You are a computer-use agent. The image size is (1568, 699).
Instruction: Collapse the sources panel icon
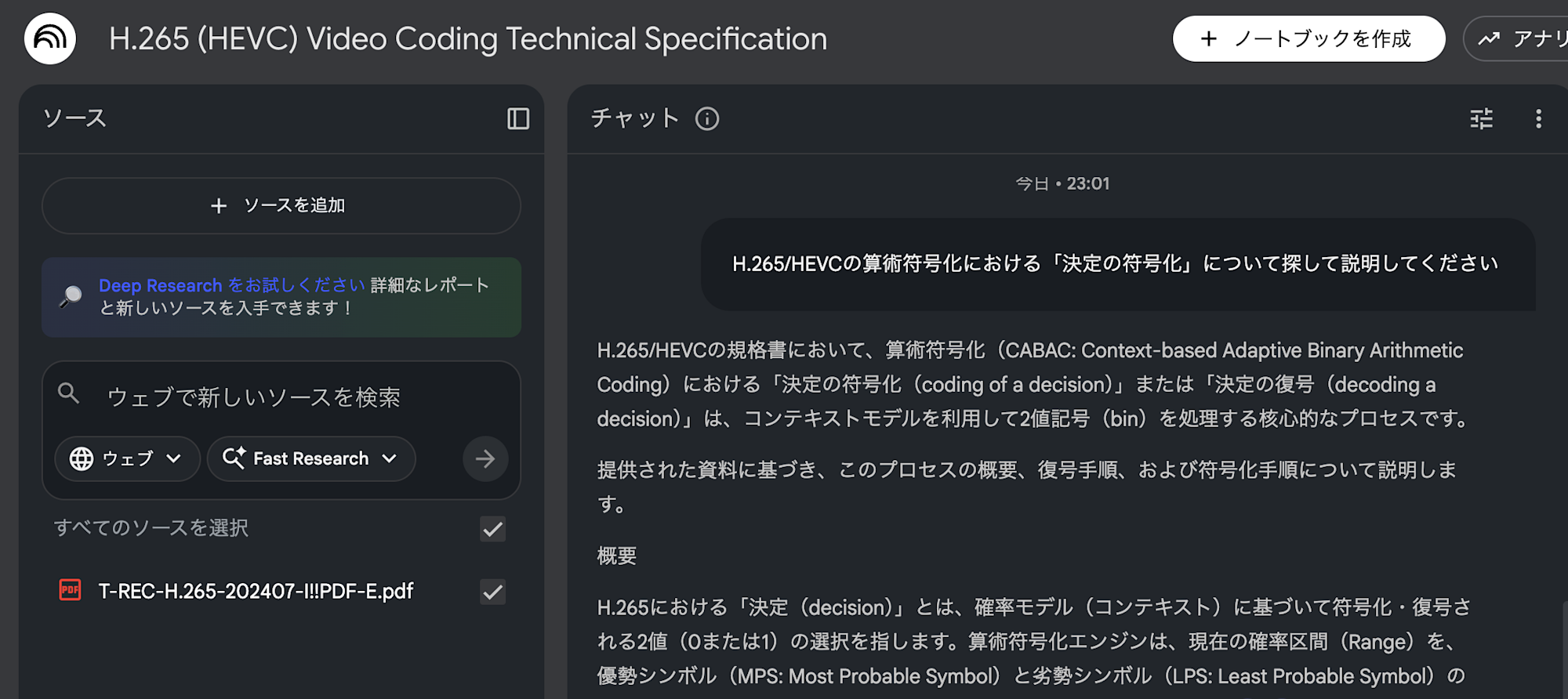coord(518,119)
